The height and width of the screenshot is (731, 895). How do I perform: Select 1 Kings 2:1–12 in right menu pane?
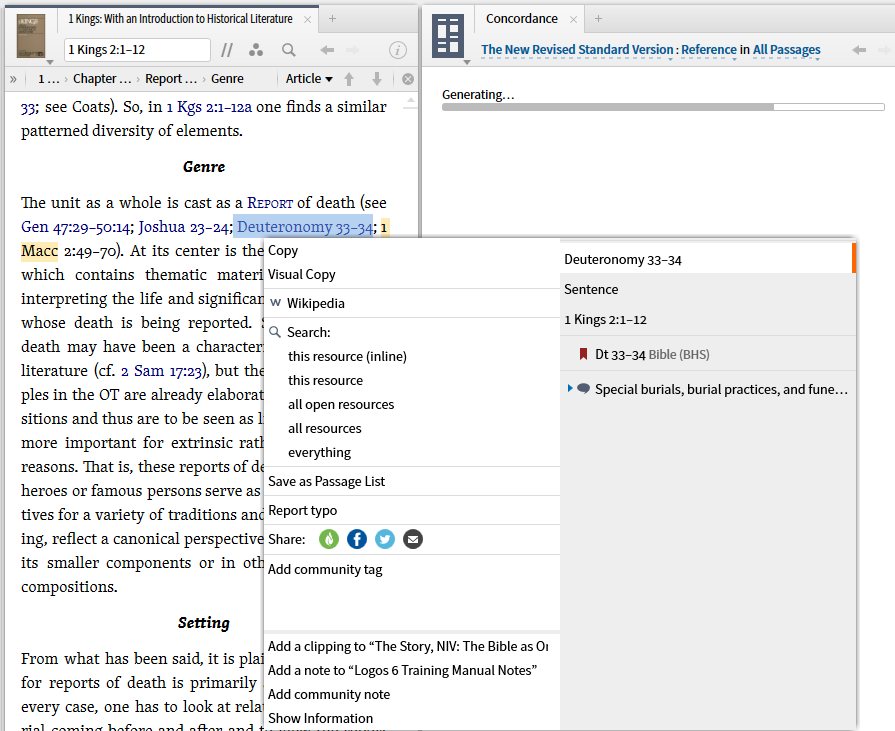[x=708, y=320]
